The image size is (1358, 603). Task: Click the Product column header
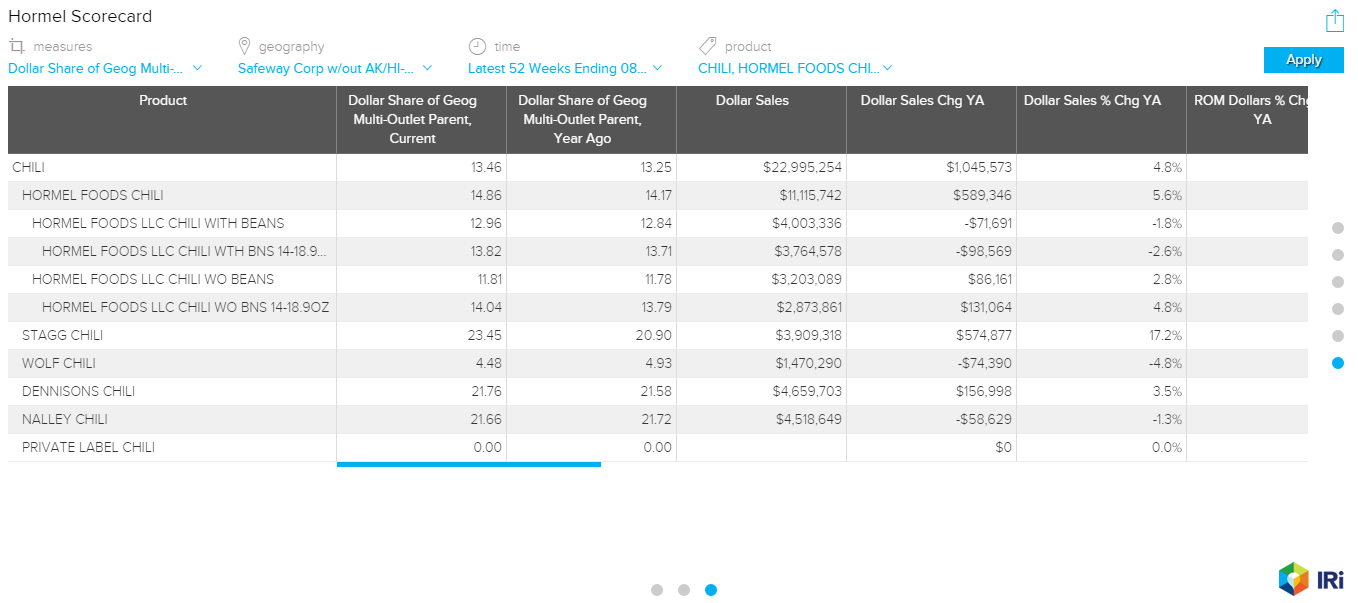pos(163,101)
